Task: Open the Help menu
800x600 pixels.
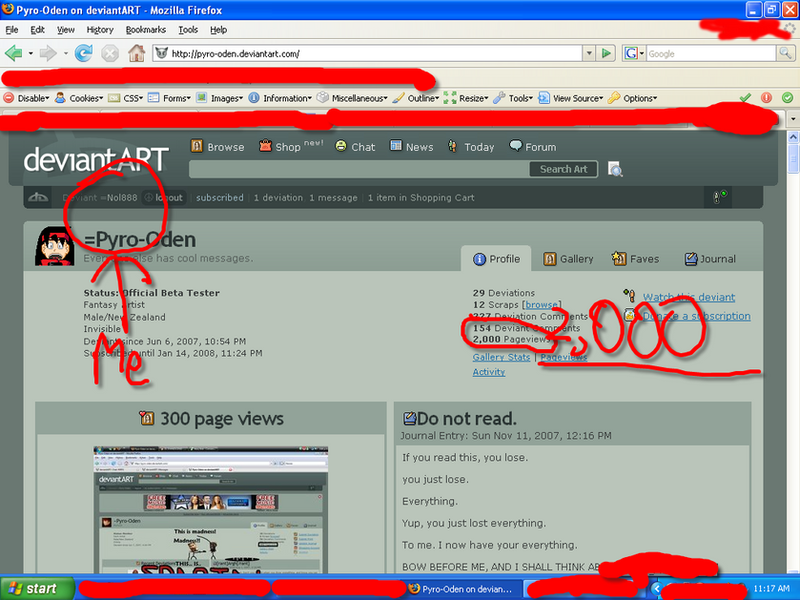Action: pyautogui.click(x=218, y=30)
